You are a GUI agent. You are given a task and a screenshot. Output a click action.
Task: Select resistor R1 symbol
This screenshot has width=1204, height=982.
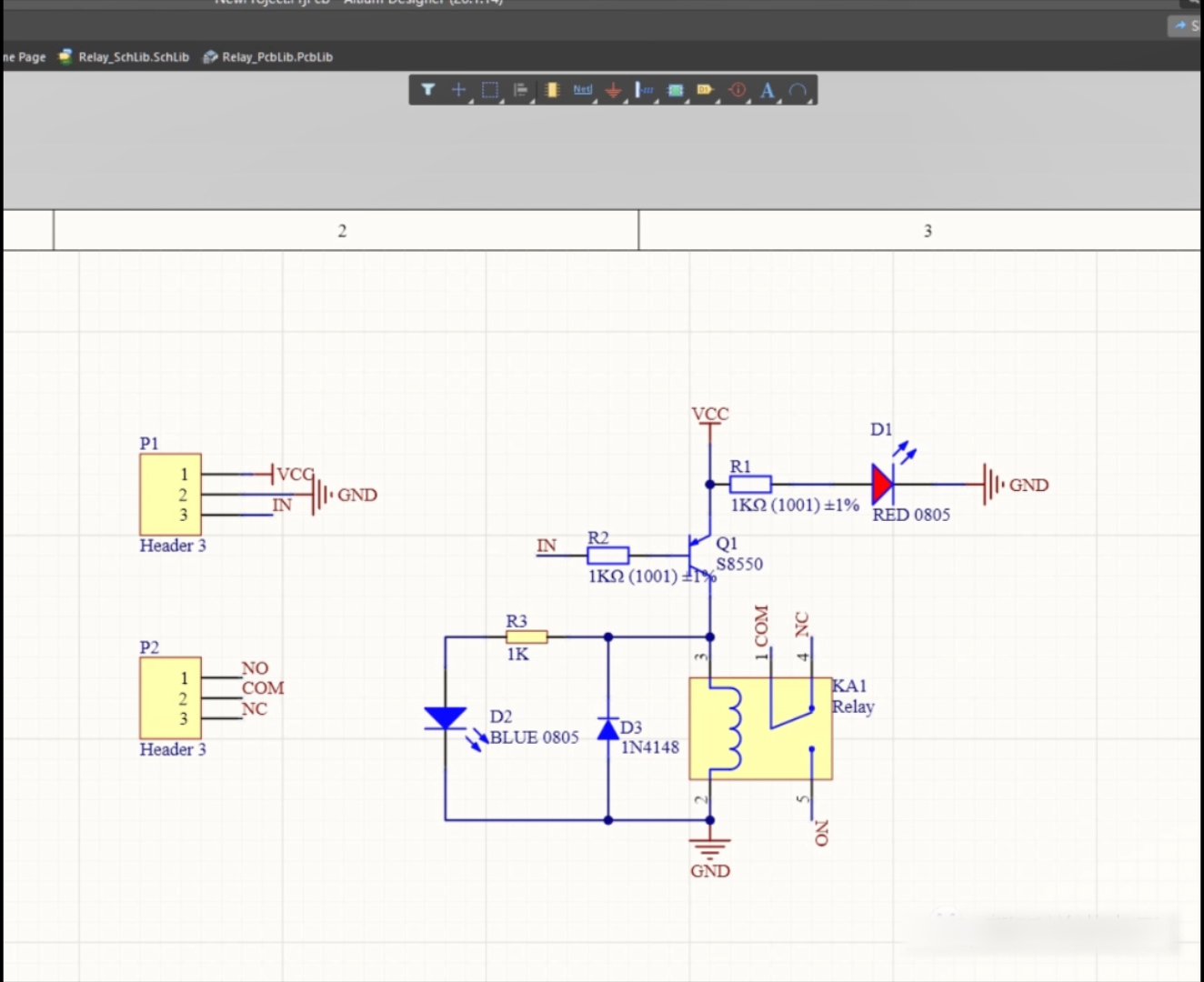click(x=750, y=485)
